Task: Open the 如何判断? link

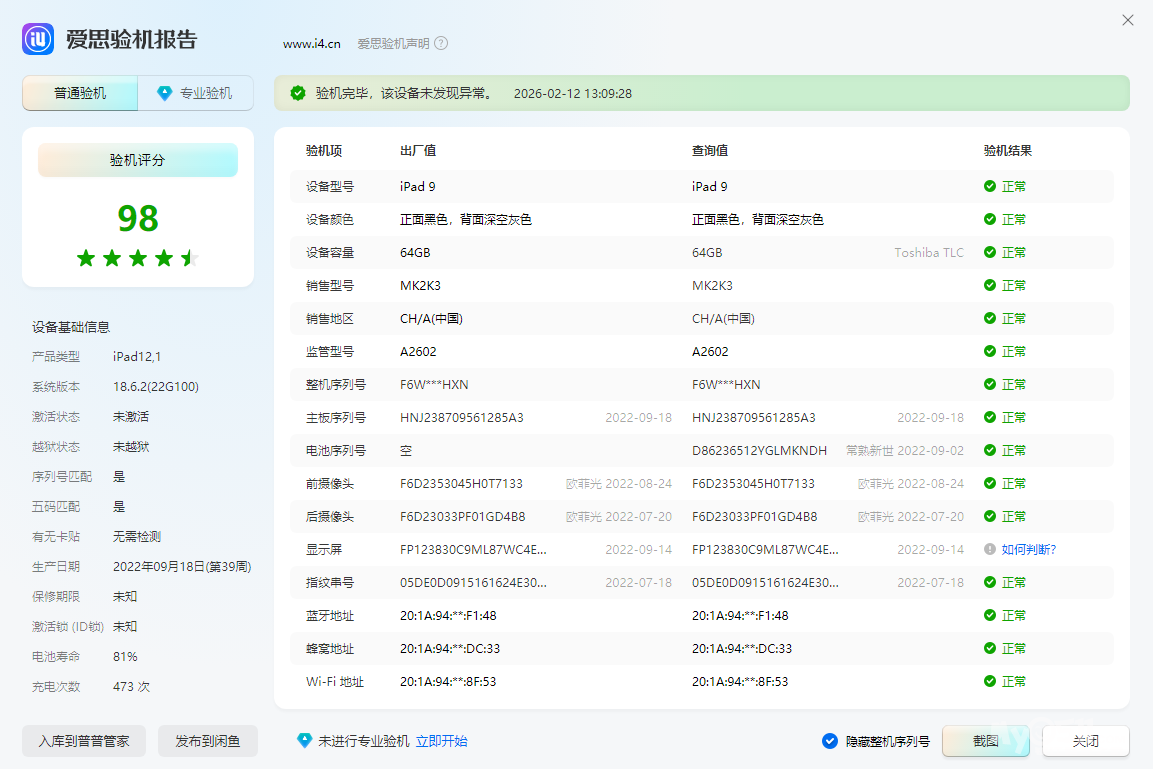Action: pyautogui.click(x=1029, y=549)
